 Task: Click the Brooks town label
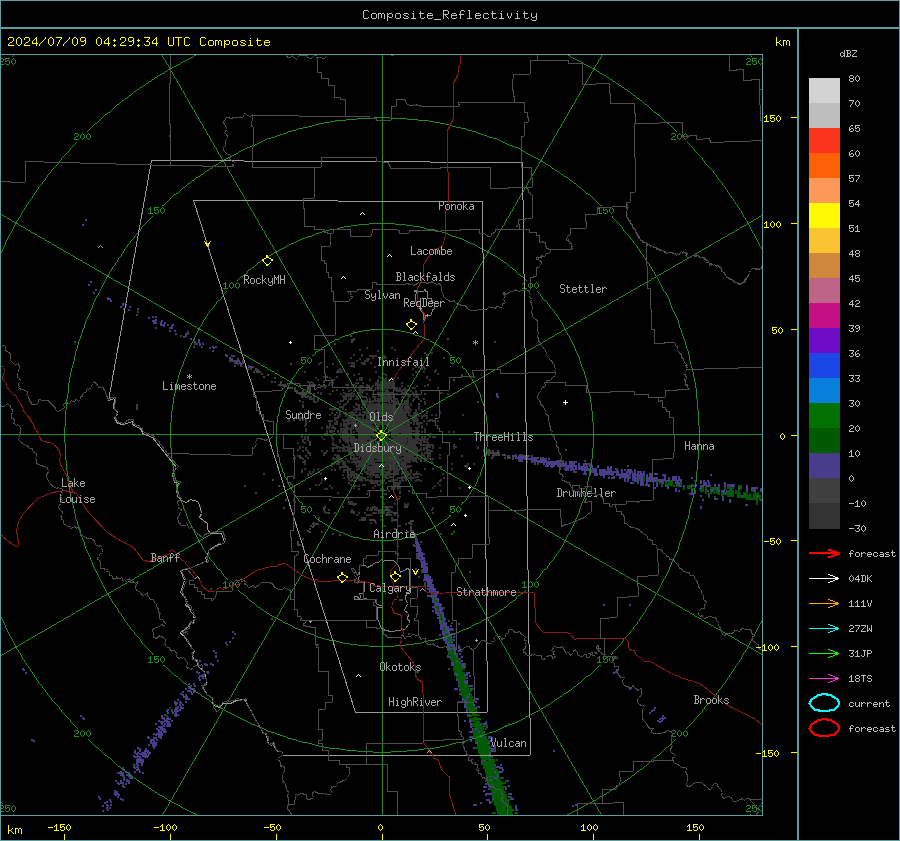click(x=711, y=700)
